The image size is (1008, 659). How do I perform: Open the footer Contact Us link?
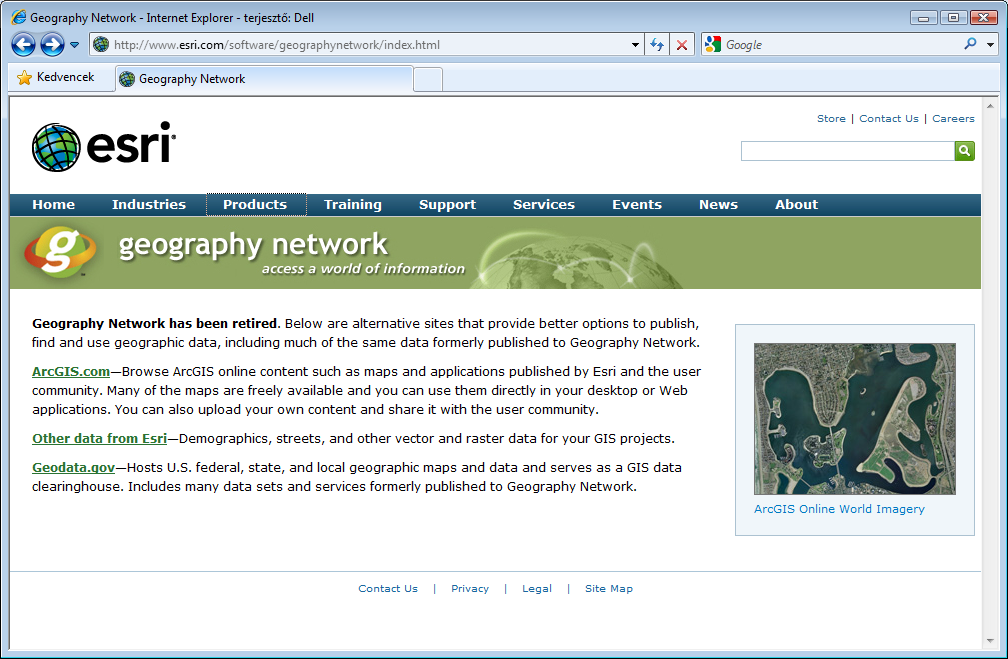(388, 588)
